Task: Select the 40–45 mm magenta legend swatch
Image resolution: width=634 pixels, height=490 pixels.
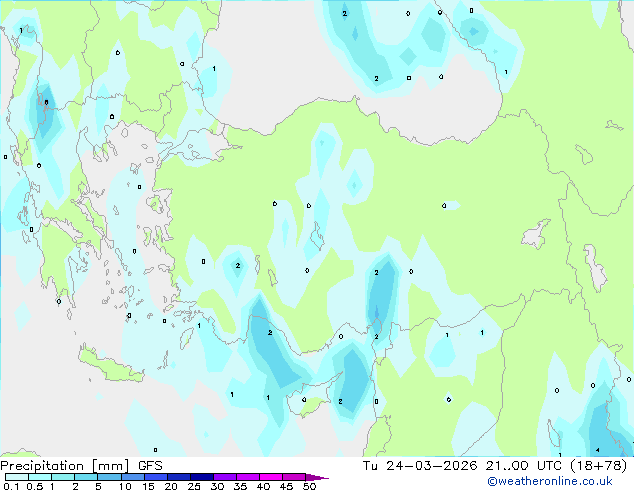Action: 271,477
